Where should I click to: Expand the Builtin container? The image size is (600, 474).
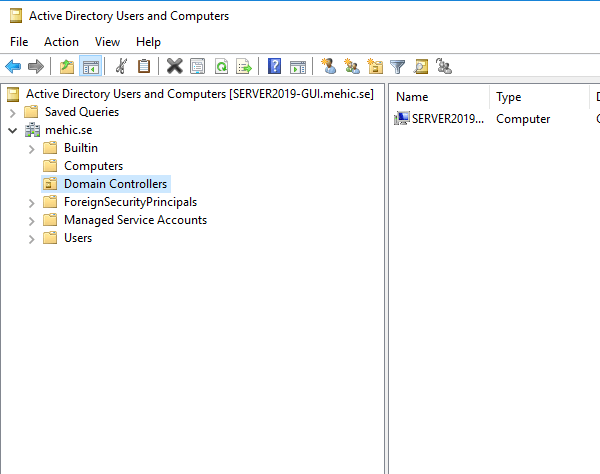31,149
